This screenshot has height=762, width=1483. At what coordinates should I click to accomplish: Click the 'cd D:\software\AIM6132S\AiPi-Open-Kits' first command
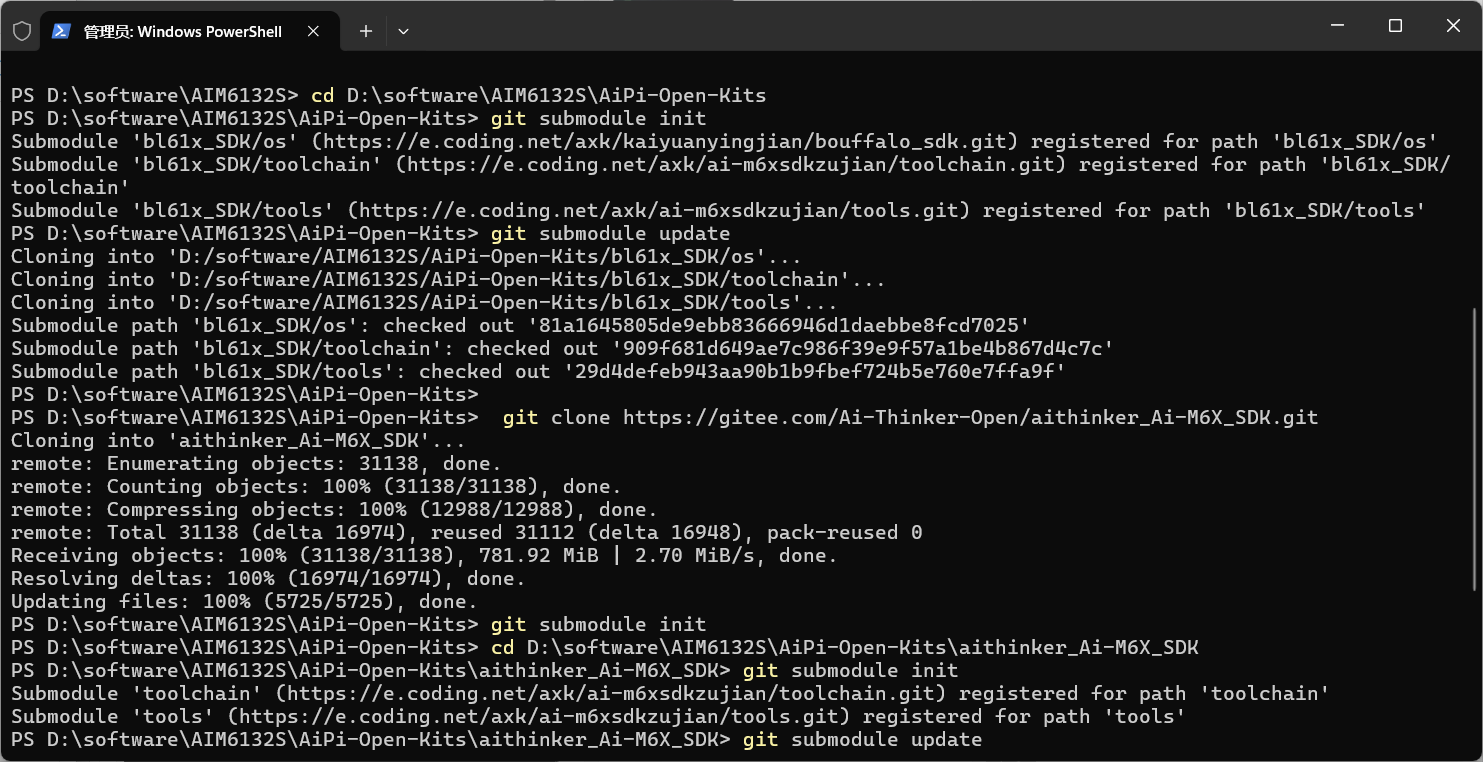(x=539, y=95)
